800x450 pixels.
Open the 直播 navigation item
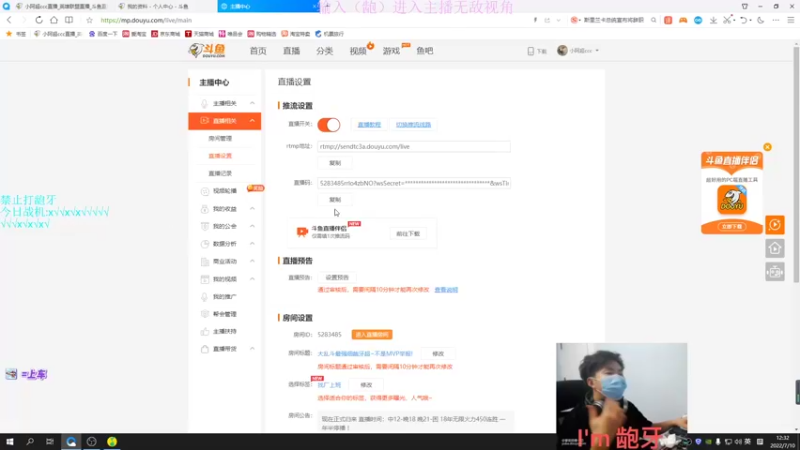291,51
